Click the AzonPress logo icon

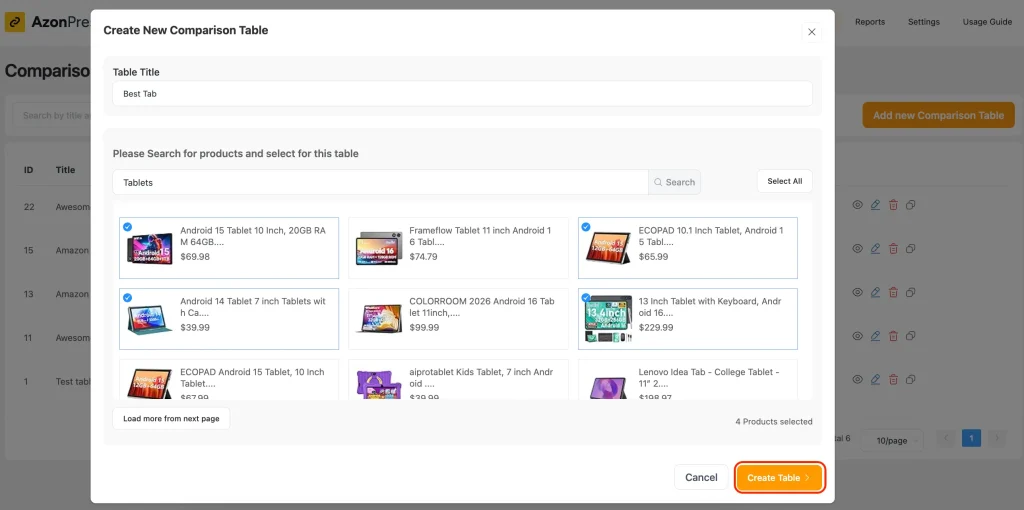point(15,22)
